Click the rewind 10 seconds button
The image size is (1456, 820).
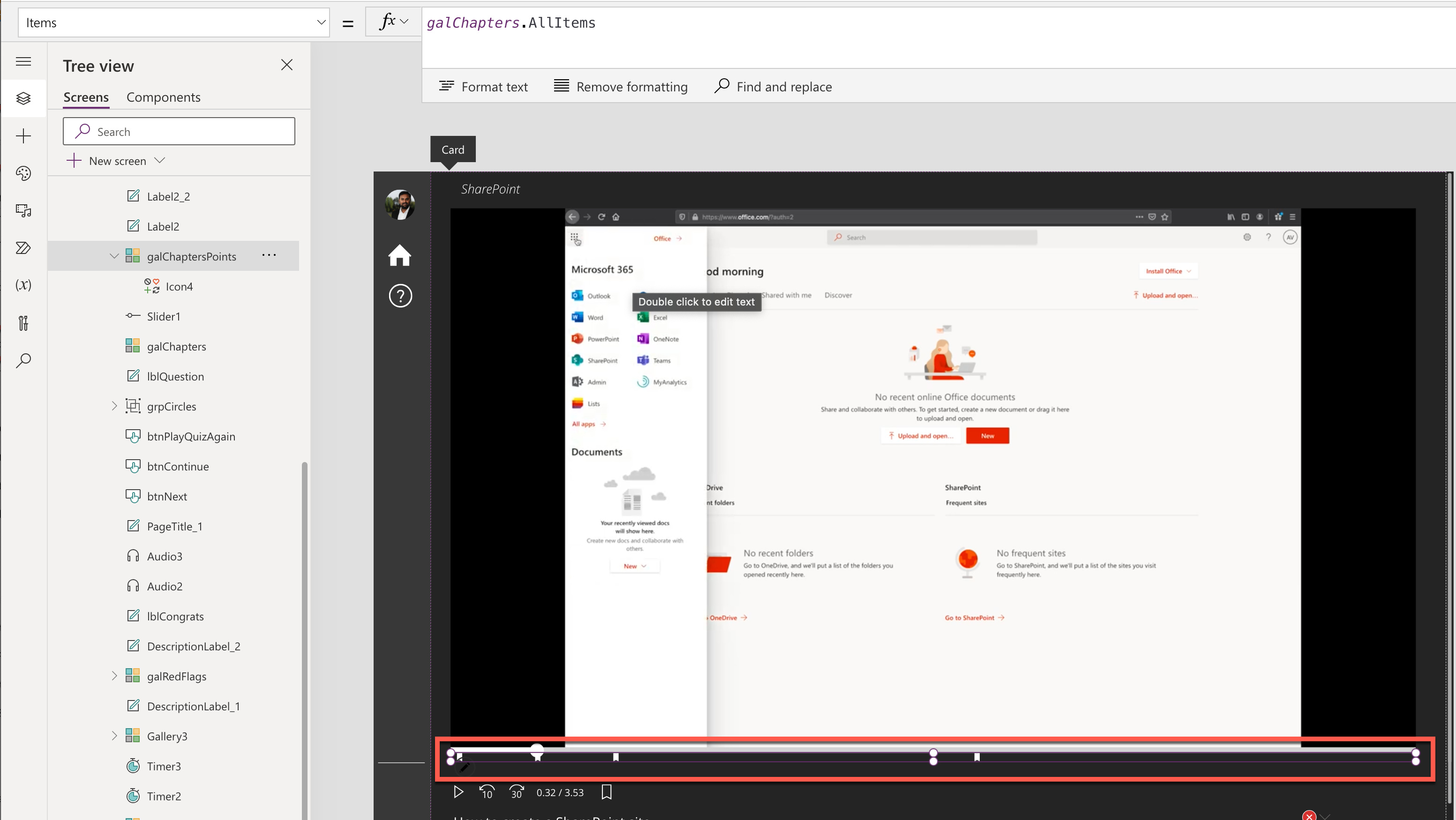(x=487, y=792)
